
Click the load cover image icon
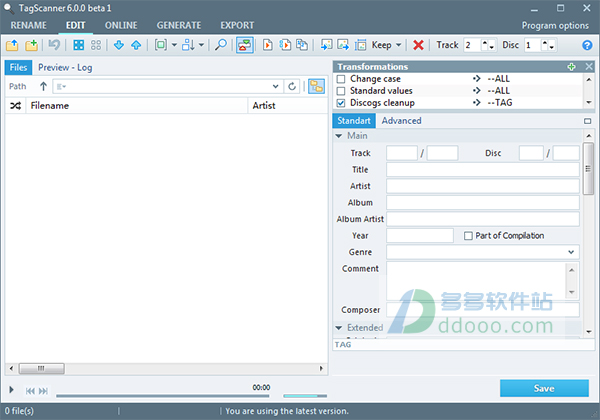click(326, 45)
